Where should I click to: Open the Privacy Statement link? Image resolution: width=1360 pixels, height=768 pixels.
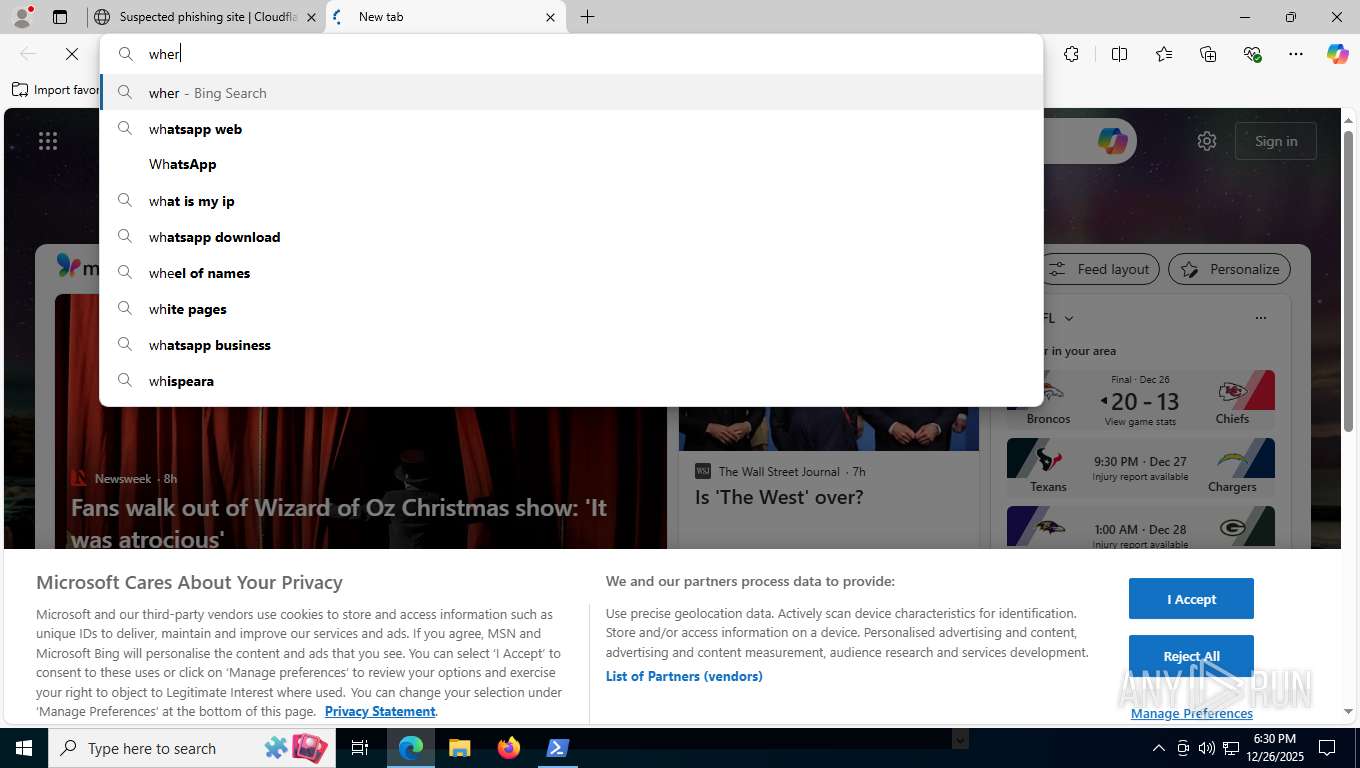click(380, 711)
